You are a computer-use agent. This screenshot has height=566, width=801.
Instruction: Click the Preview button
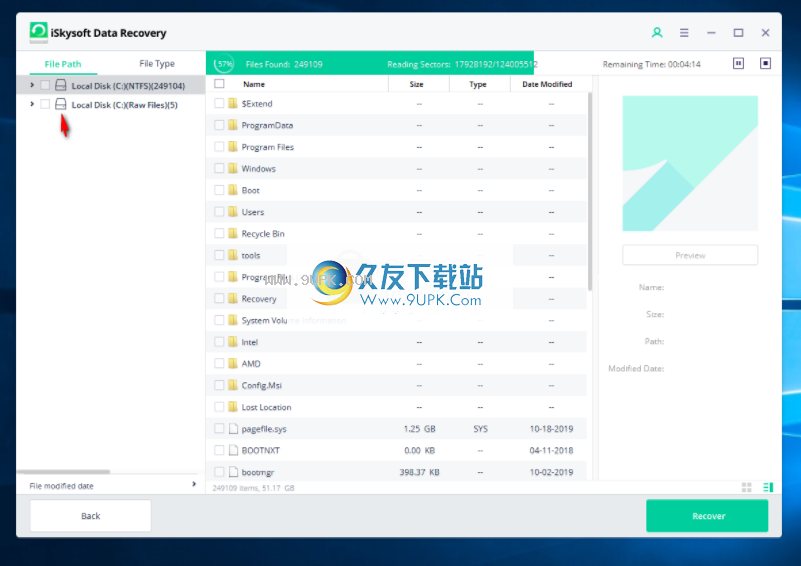690,255
